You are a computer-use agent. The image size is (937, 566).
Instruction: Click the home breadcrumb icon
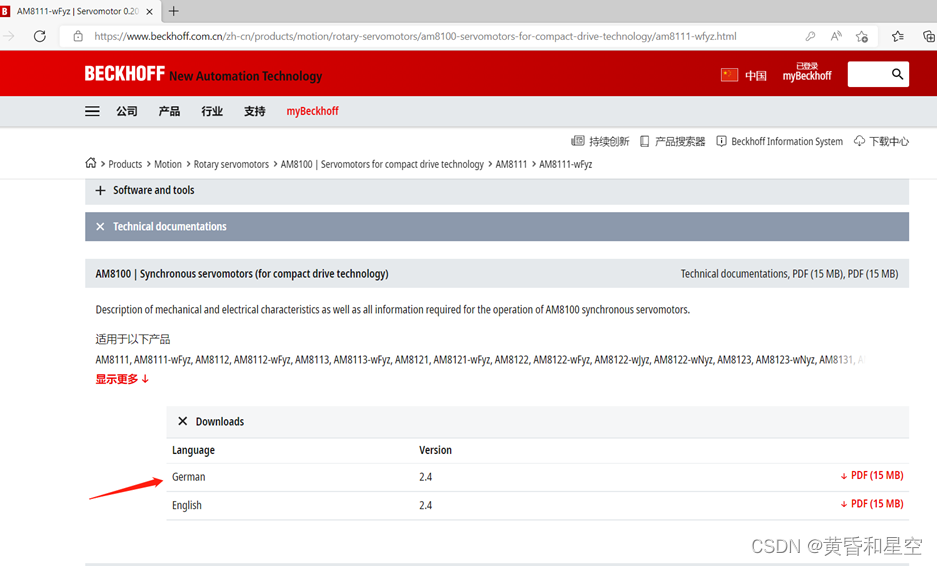91,163
